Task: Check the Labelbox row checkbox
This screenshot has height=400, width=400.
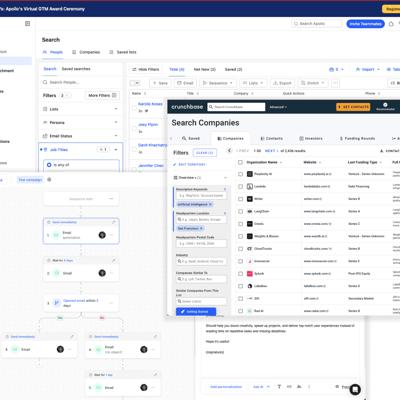Action: pos(240,286)
